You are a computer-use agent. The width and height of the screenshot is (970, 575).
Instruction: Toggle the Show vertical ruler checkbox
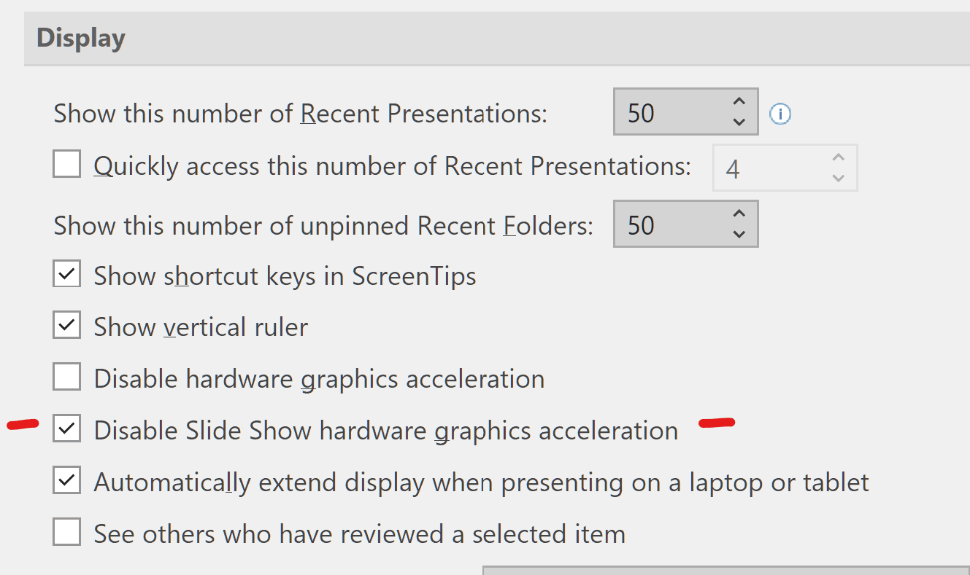[67, 325]
